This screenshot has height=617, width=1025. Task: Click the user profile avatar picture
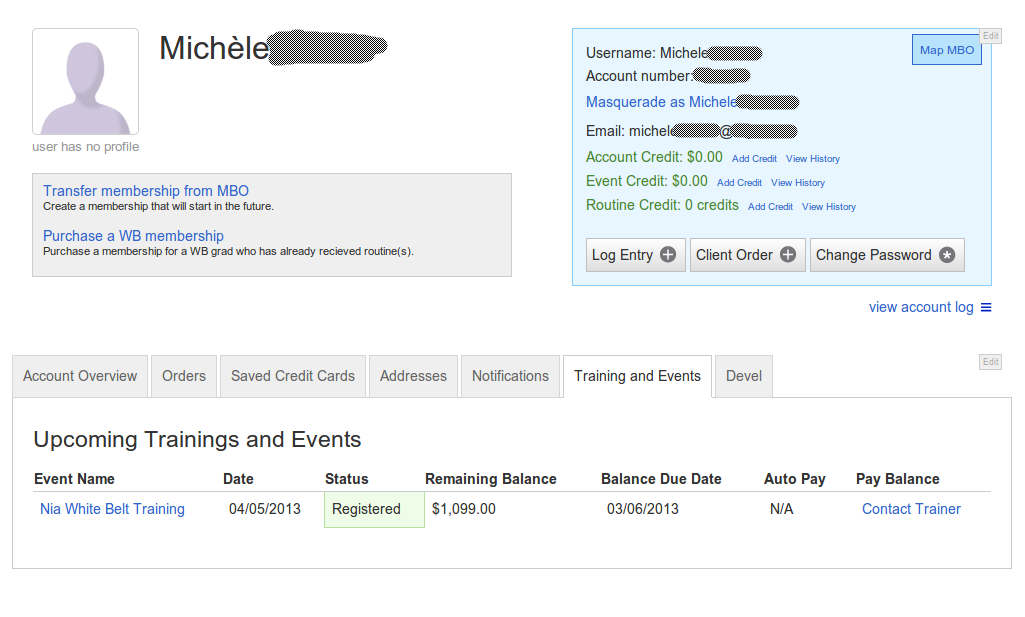coord(86,82)
